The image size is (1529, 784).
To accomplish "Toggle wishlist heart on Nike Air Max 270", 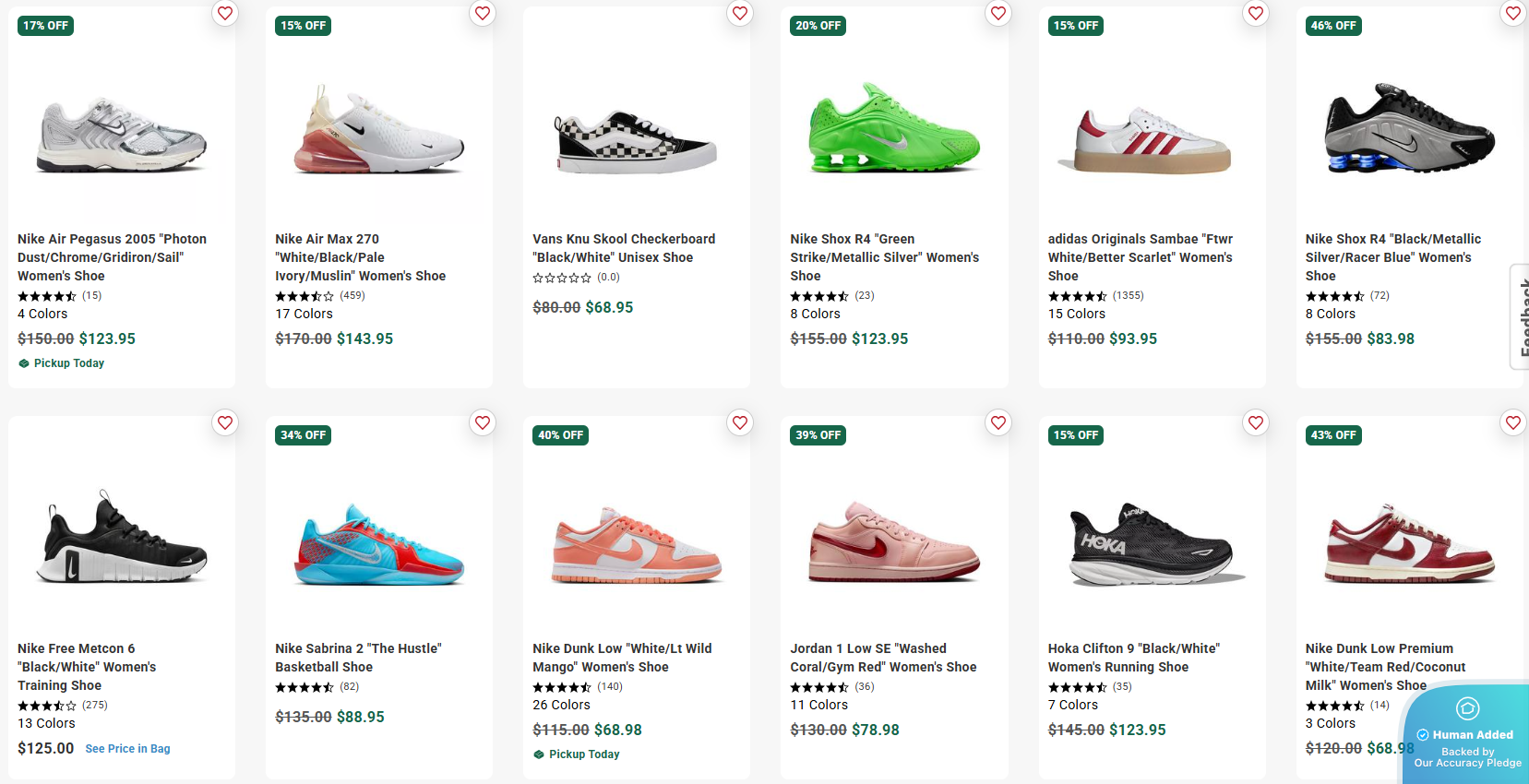I will click(x=482, y=13).
